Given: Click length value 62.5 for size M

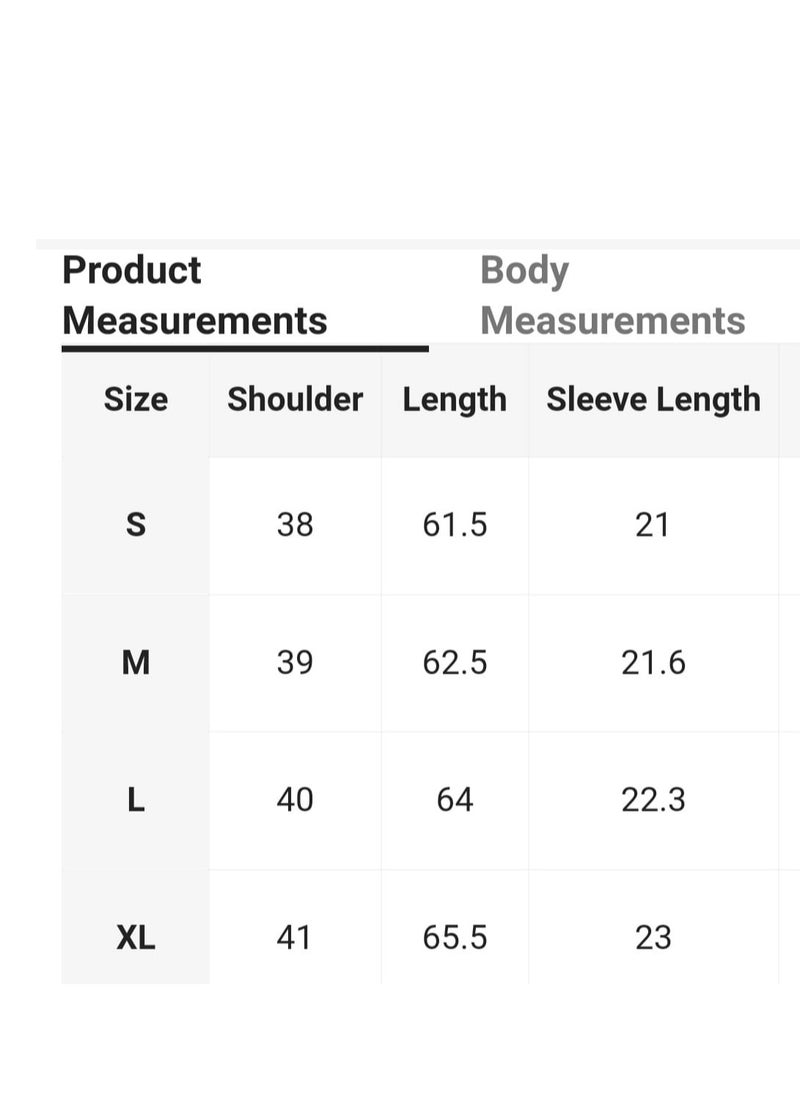Looking at the screenshot, I should tap(455, 662).
